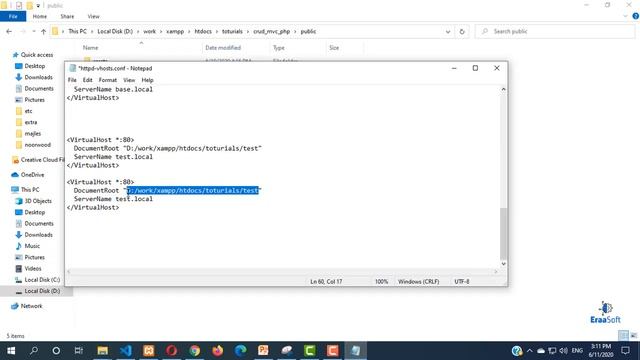This screenshot has height=360, width=640.
Task: Open Notepad Help menu
Action: (x=147, y=80)
